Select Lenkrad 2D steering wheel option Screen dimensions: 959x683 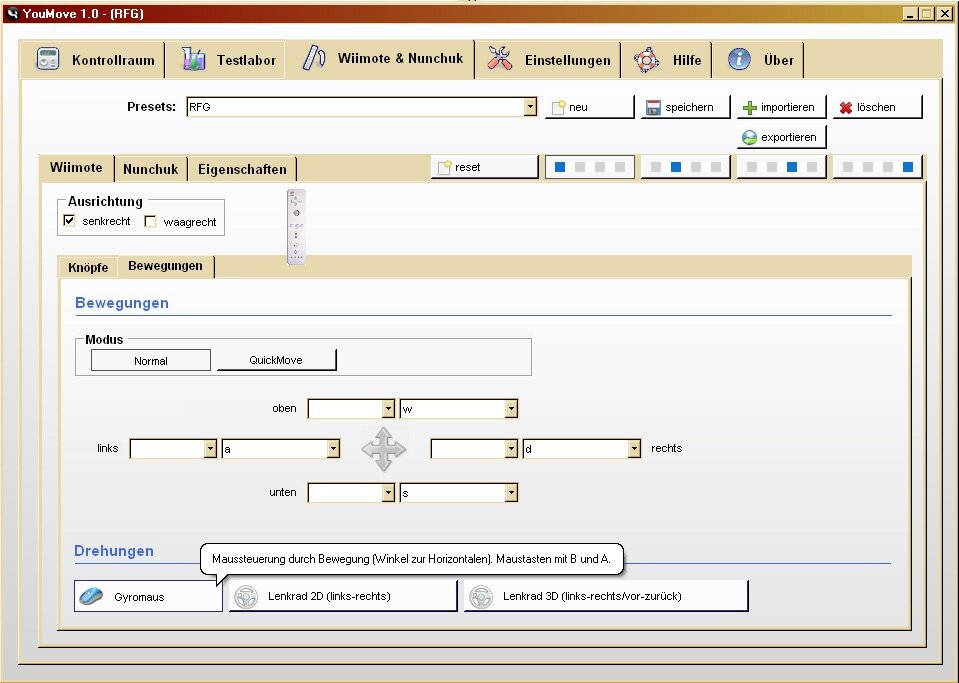tap(342, 597)
